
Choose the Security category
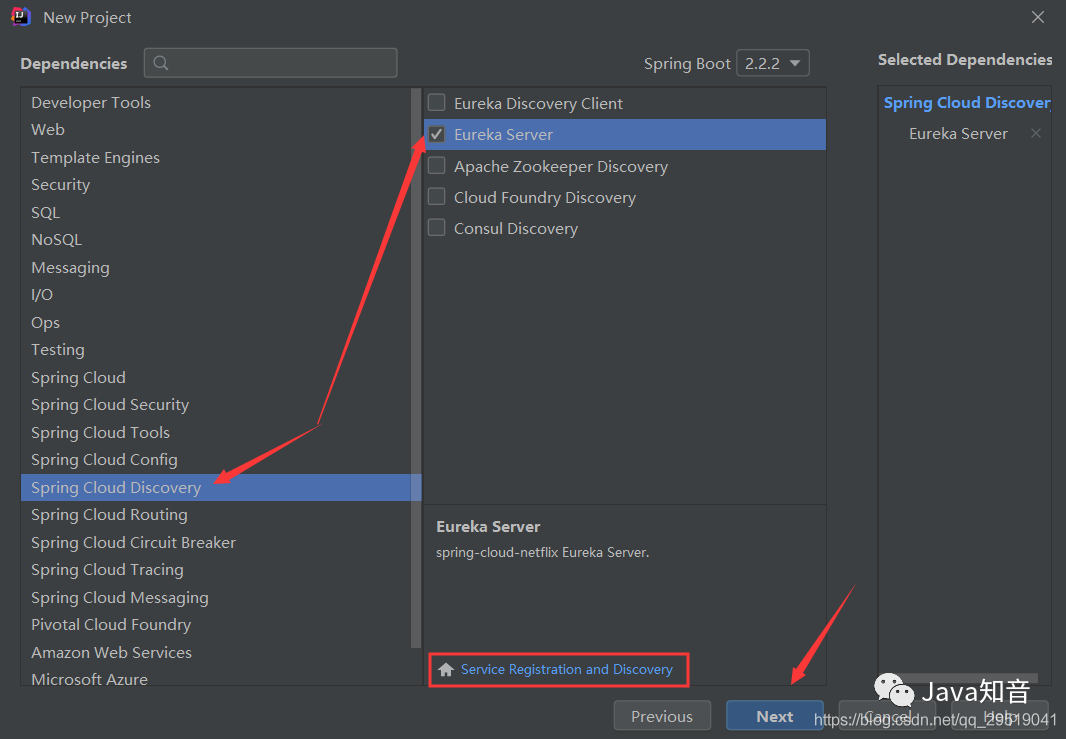point(216,185)
